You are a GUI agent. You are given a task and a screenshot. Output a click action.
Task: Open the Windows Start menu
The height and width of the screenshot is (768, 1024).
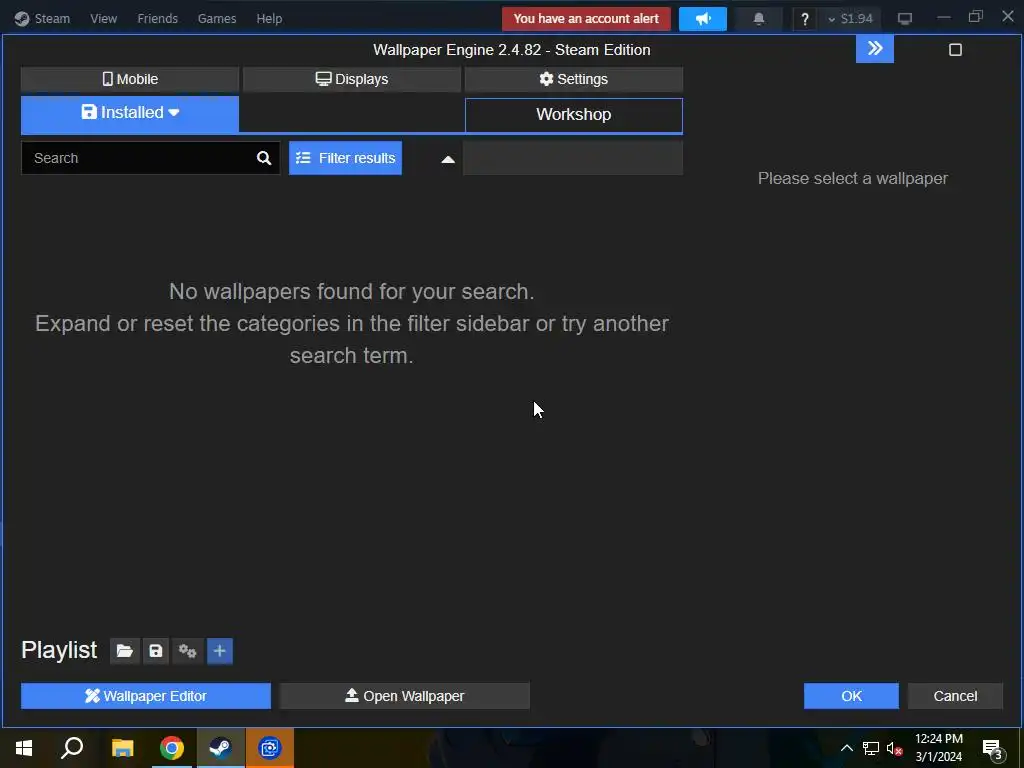[x=24, y=748]
